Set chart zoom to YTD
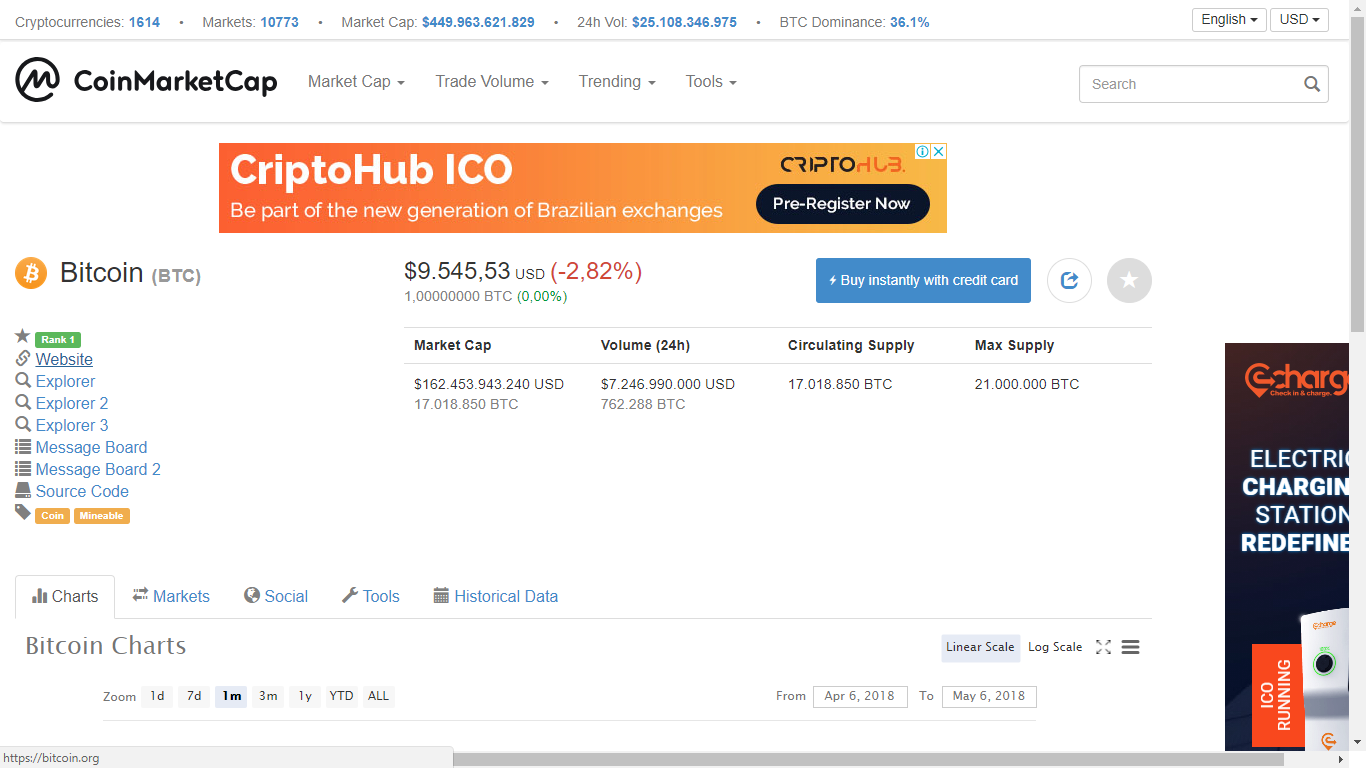The width and height of the screenshot is (1366, 768). click(342, 696)
